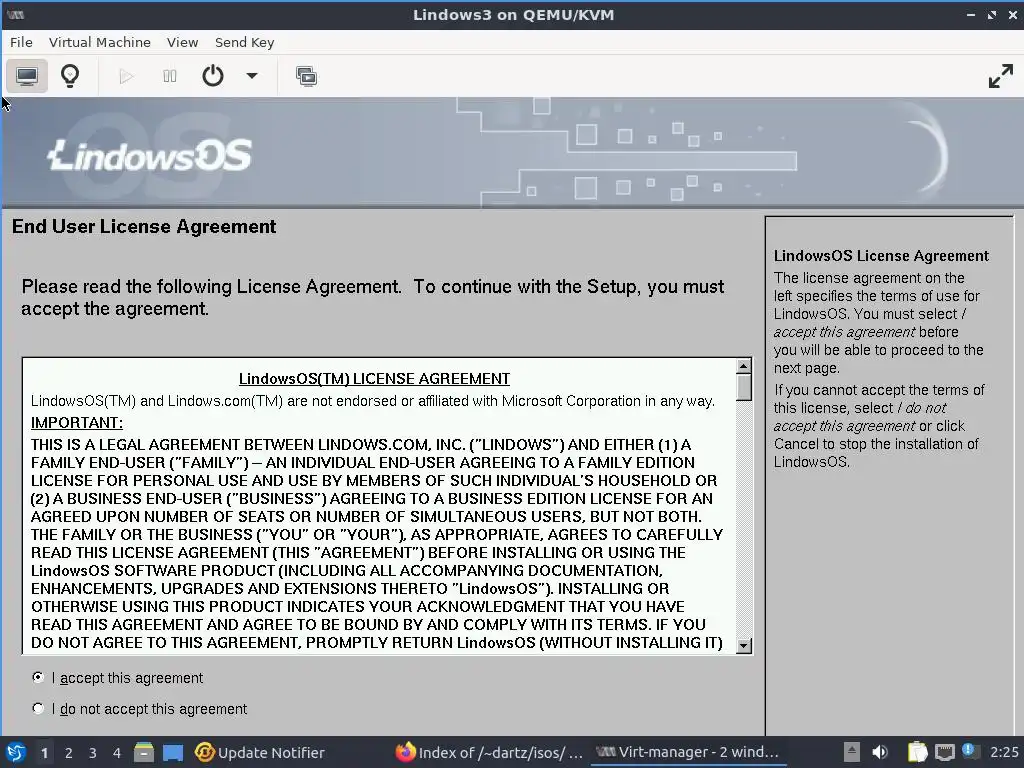Click the Run virtual machine play icon
The height and width of the screenshot is (768, 1024).
(x=126, y=76)
